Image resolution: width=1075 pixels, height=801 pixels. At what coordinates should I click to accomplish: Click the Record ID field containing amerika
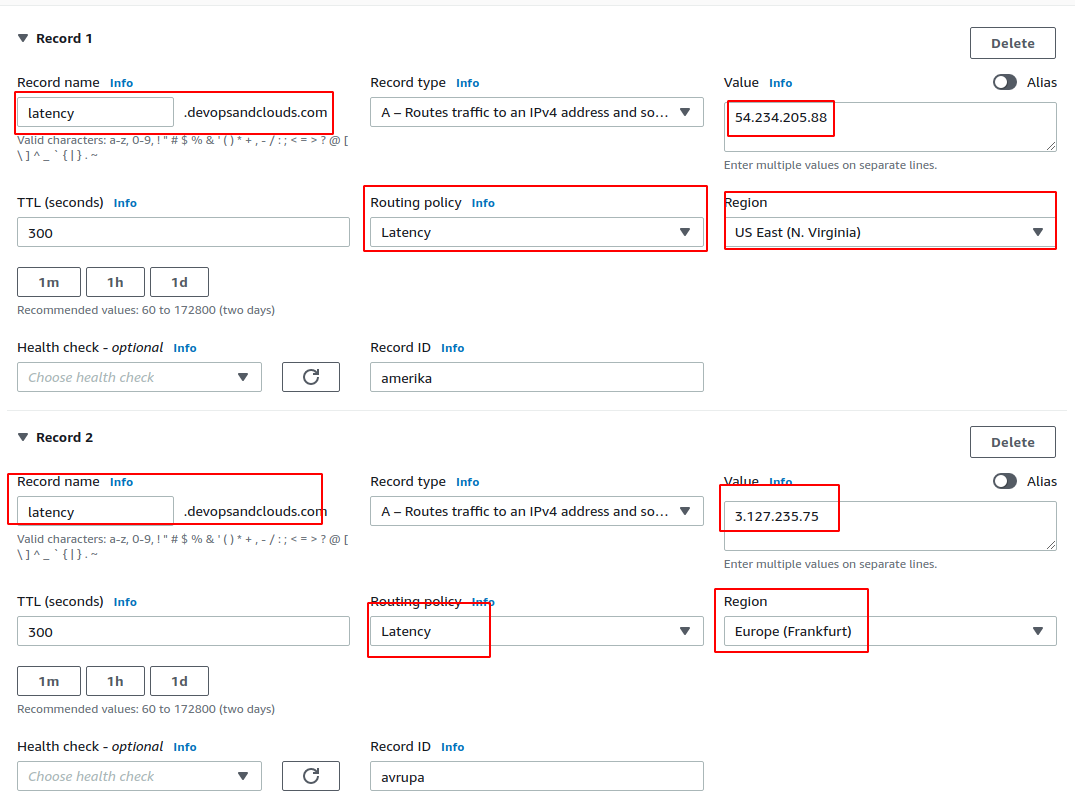coord(536,377)
